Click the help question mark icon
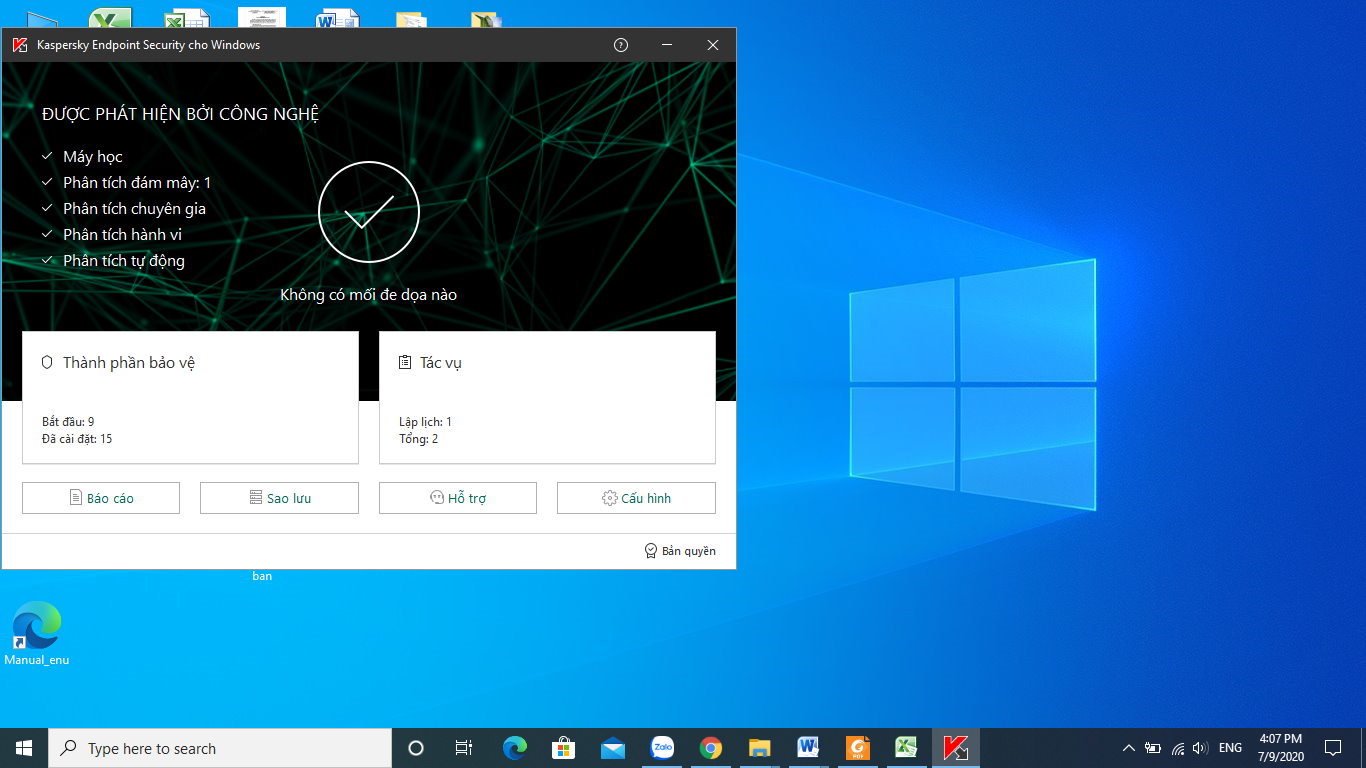The height and width of the screenshot is (768, 1366). click(x=621, y=45)
